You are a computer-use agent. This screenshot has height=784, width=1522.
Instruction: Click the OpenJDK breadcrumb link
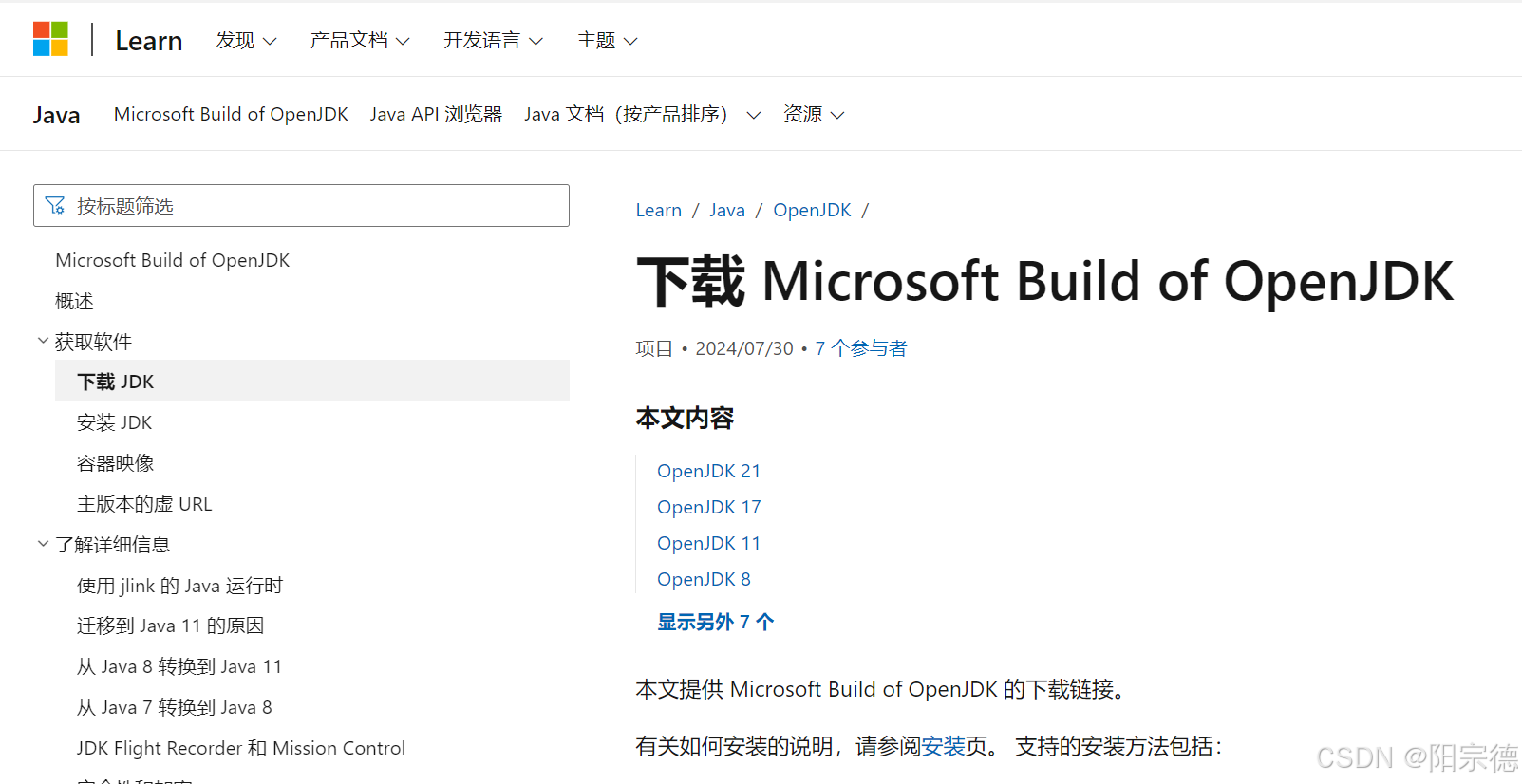[x=812, y=210]
